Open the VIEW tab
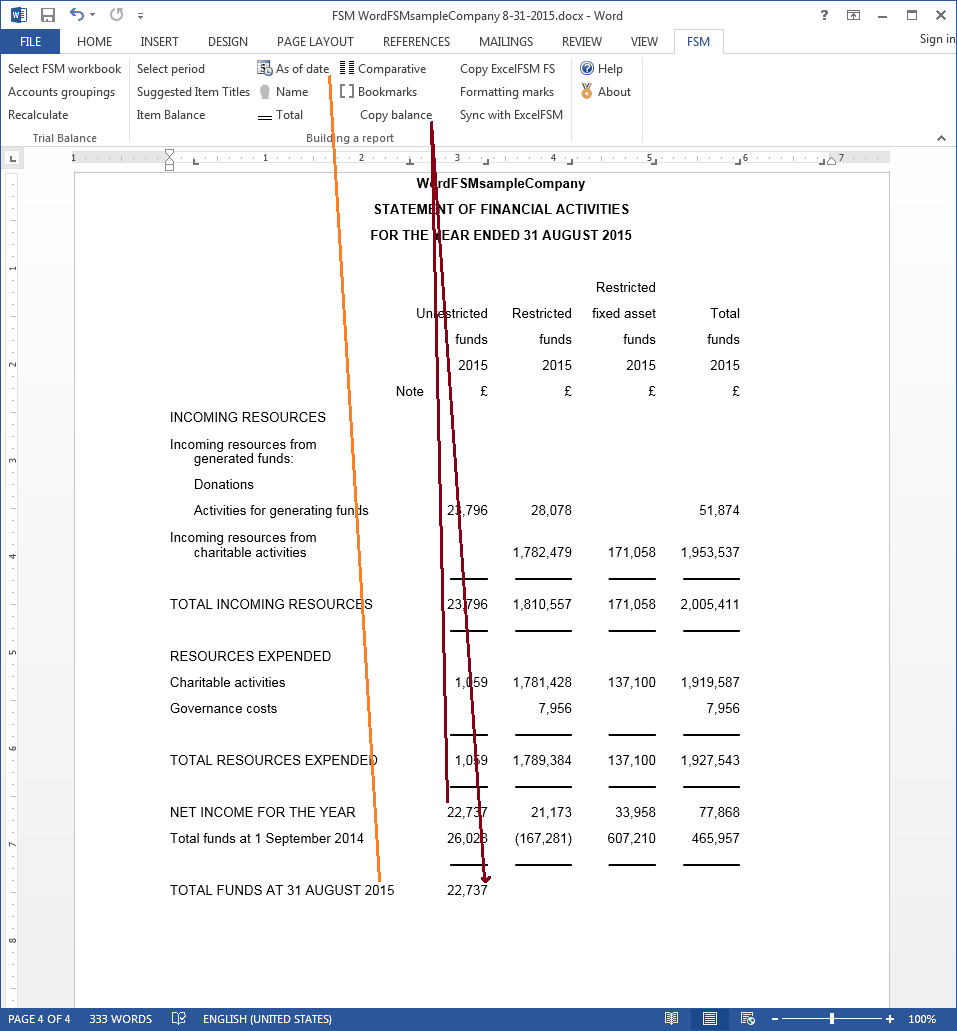This screenshot has height=1031, width=957. (644, 41)
